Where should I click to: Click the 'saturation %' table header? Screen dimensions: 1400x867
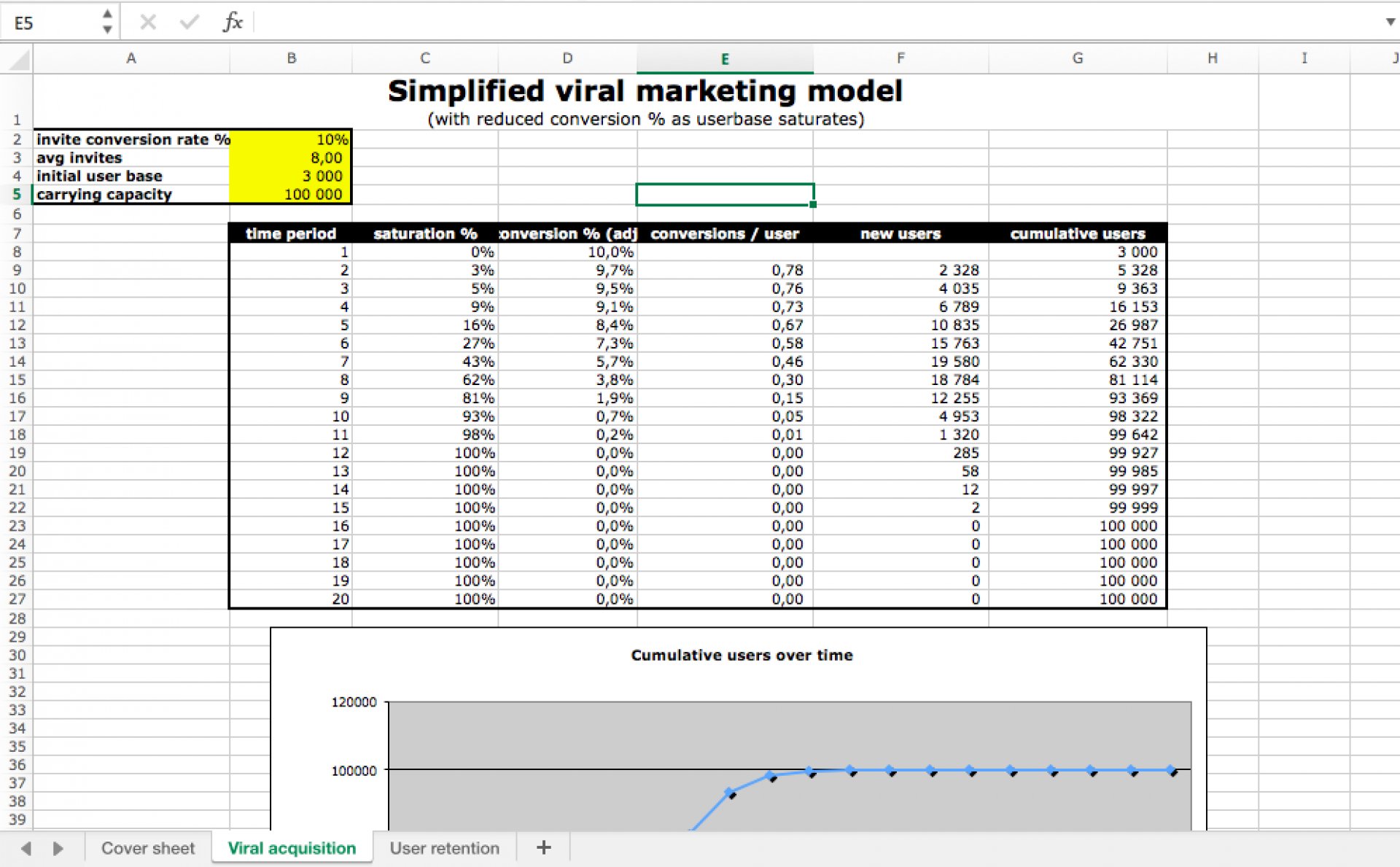pyautogui.click(x=425, y=233)
